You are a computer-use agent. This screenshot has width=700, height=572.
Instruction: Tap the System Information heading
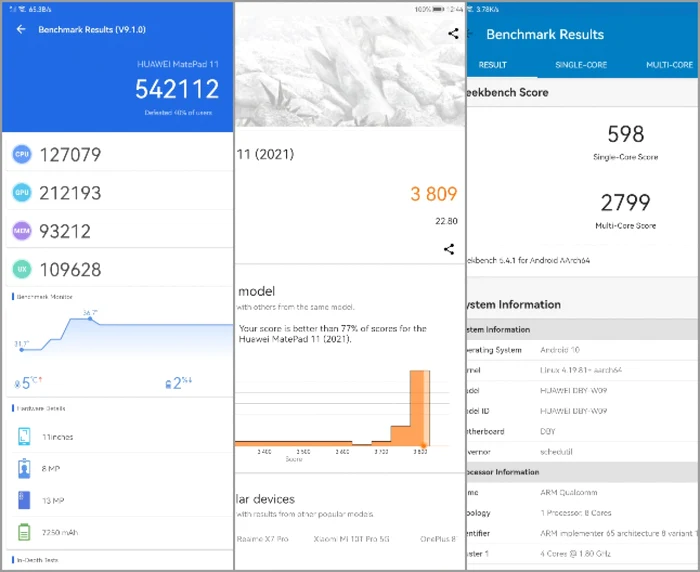[x=513, y=305]
